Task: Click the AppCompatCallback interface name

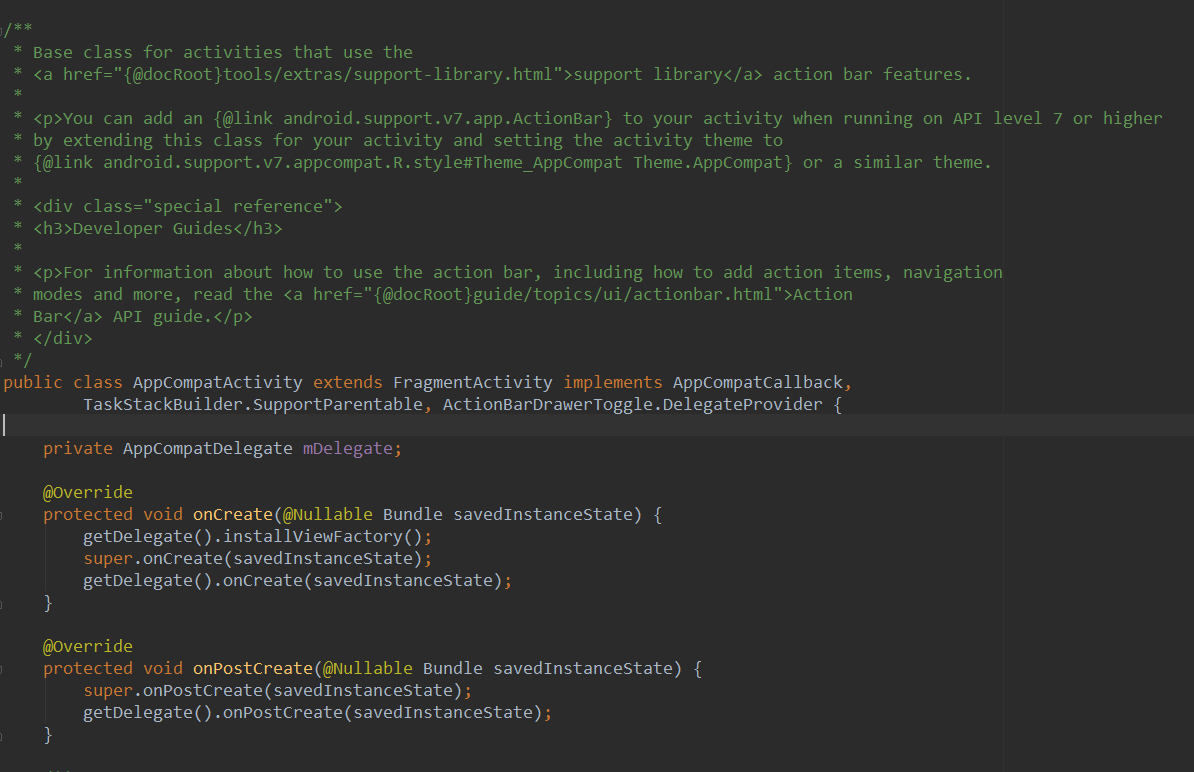Action: click(x=758, y=382)
